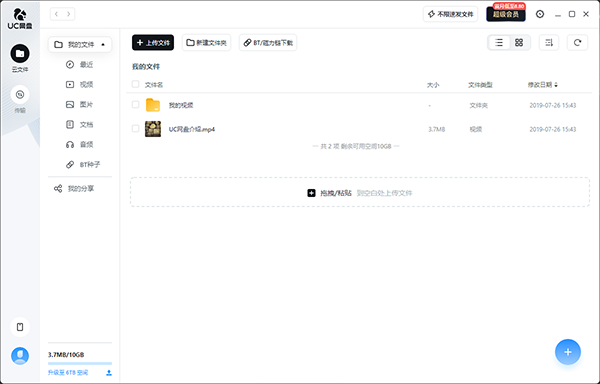The height and width of the screenshot is (384, 600).
Task: Open the history clock icon in title bar
Action: (x=540, y=14)
